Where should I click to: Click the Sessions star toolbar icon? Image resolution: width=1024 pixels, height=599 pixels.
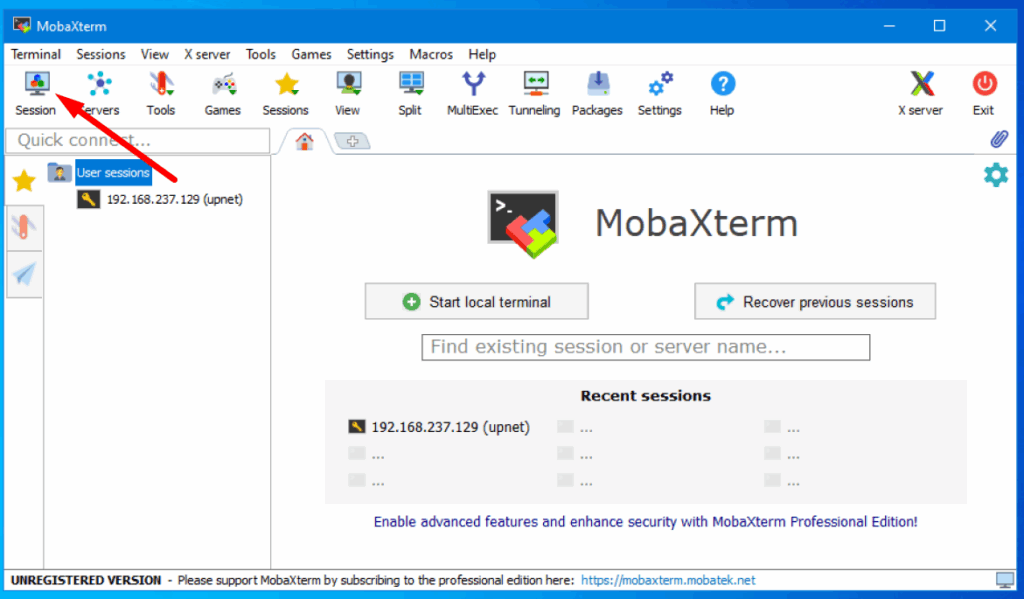pos(285,93)
